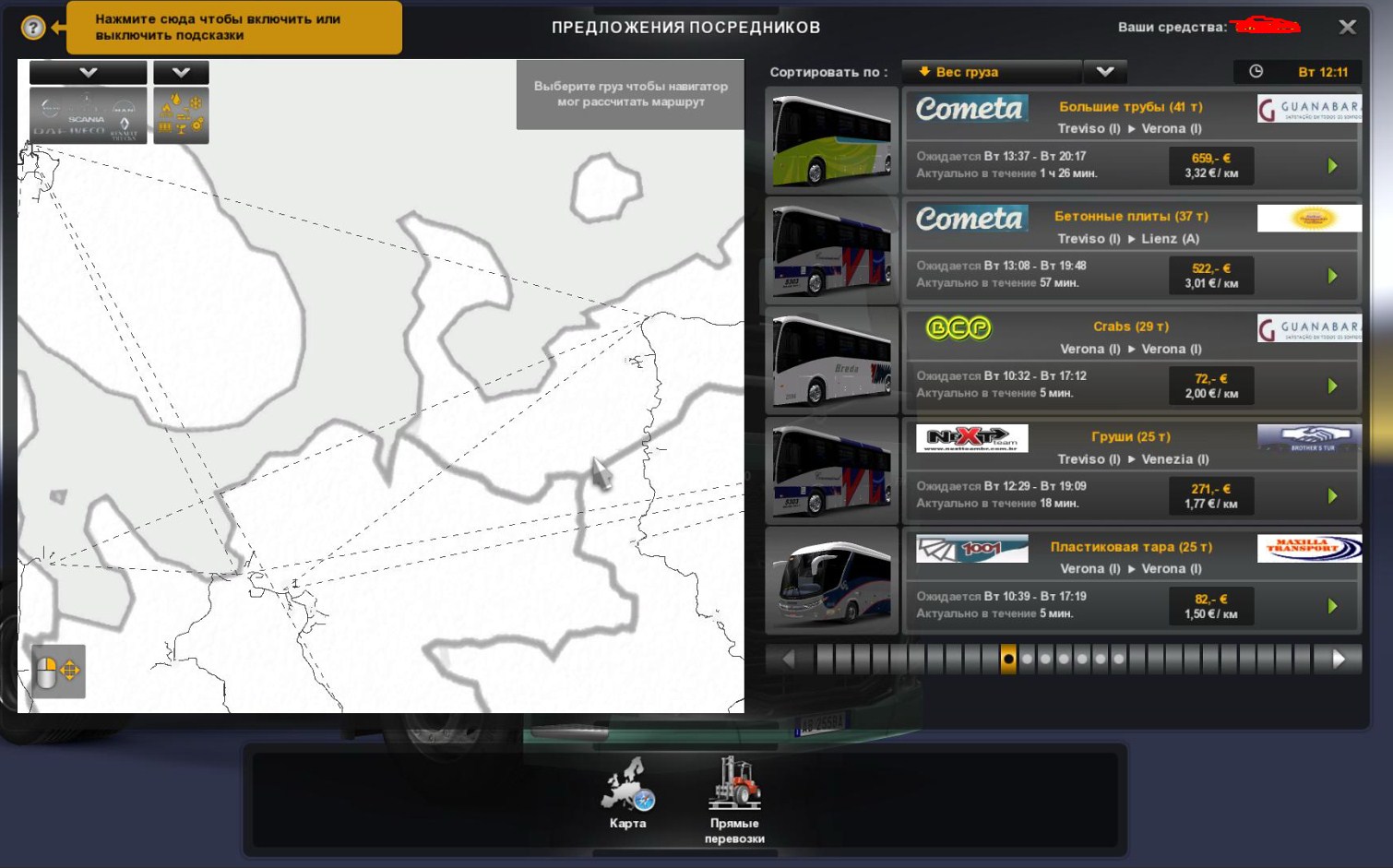Click the clock icon beside Вт 12:11
Viewport: 1393px width, 868px height.
1256,72
